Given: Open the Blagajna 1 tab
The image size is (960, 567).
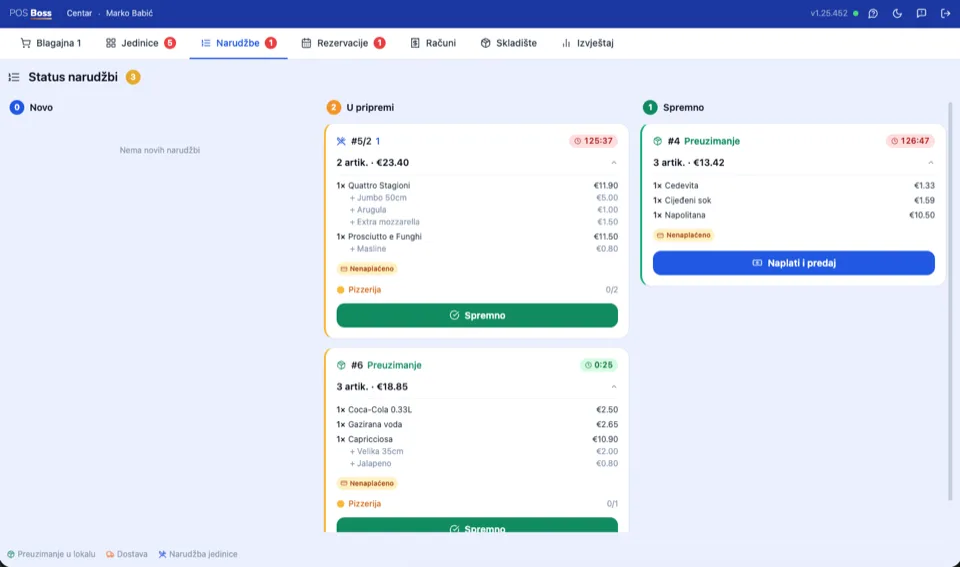Looking at the screenshot, I should point(51,43).
